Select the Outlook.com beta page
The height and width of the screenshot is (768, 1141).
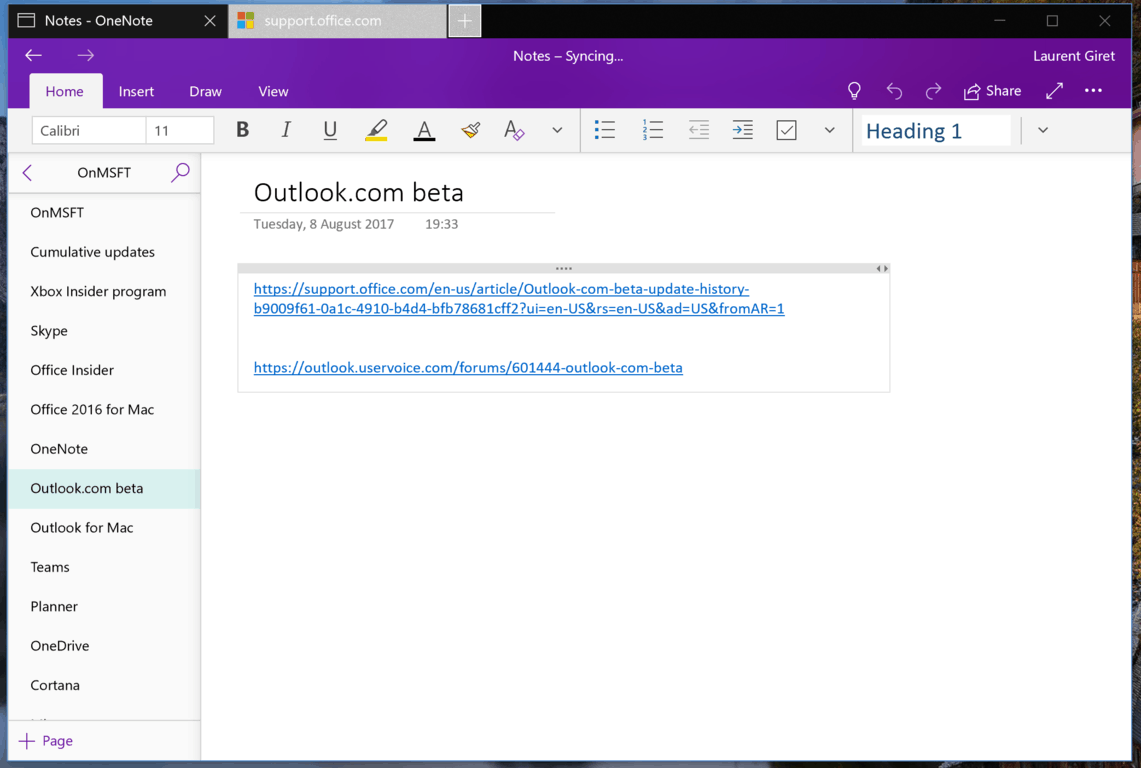104,488
